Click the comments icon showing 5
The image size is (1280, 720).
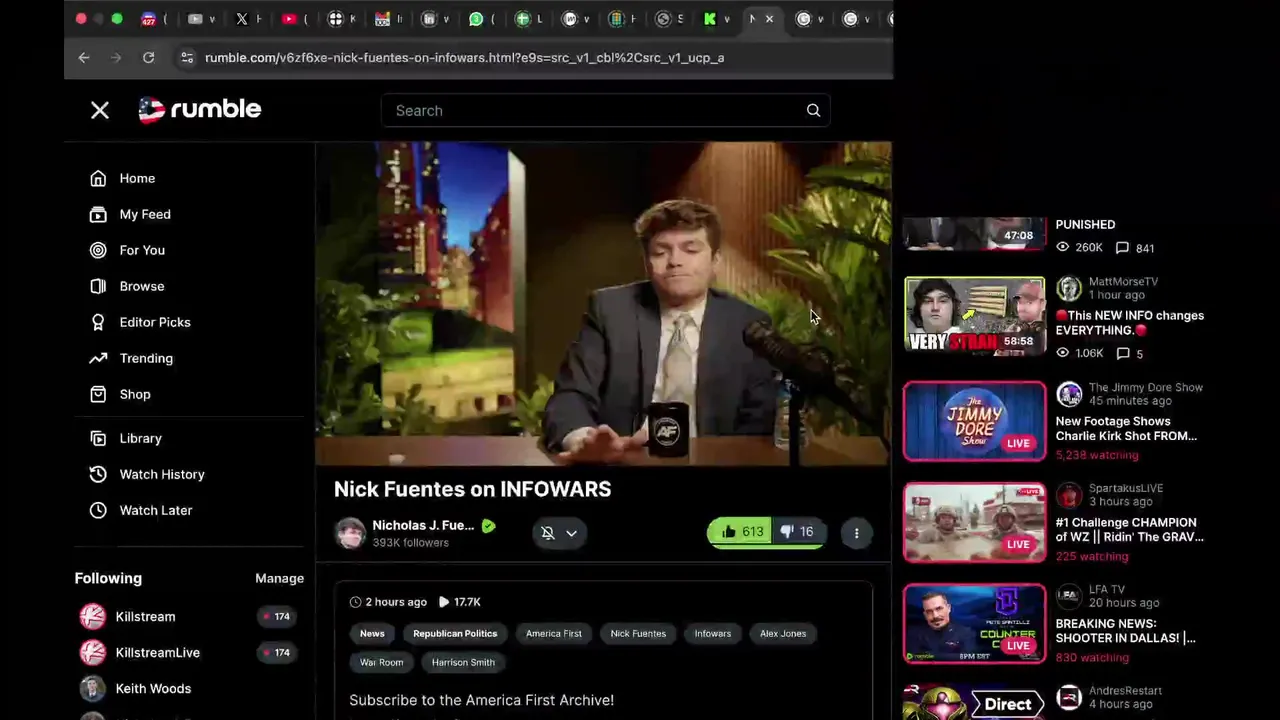(x=1122, y=353)
